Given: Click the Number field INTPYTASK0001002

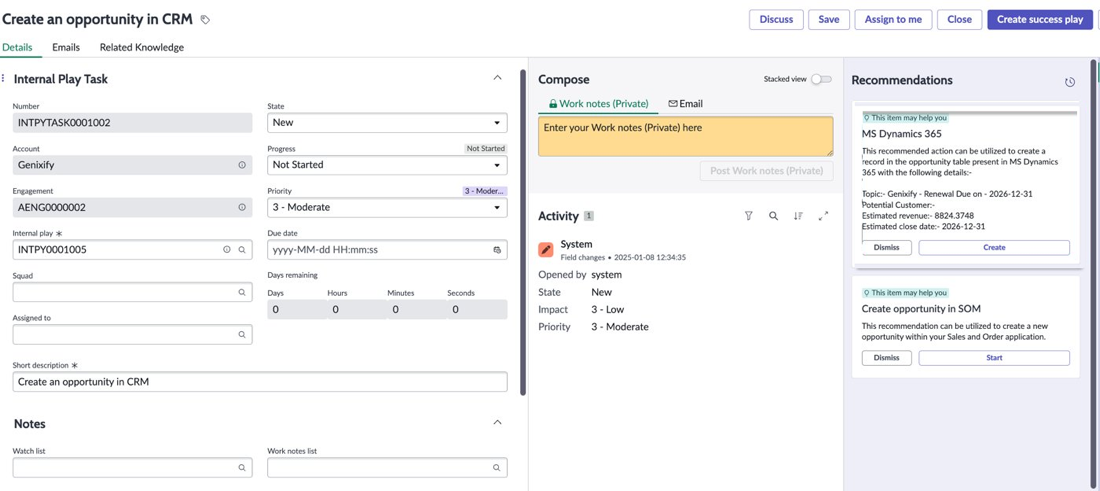Looking at the screenshot, I should click(x=132, y=123).
